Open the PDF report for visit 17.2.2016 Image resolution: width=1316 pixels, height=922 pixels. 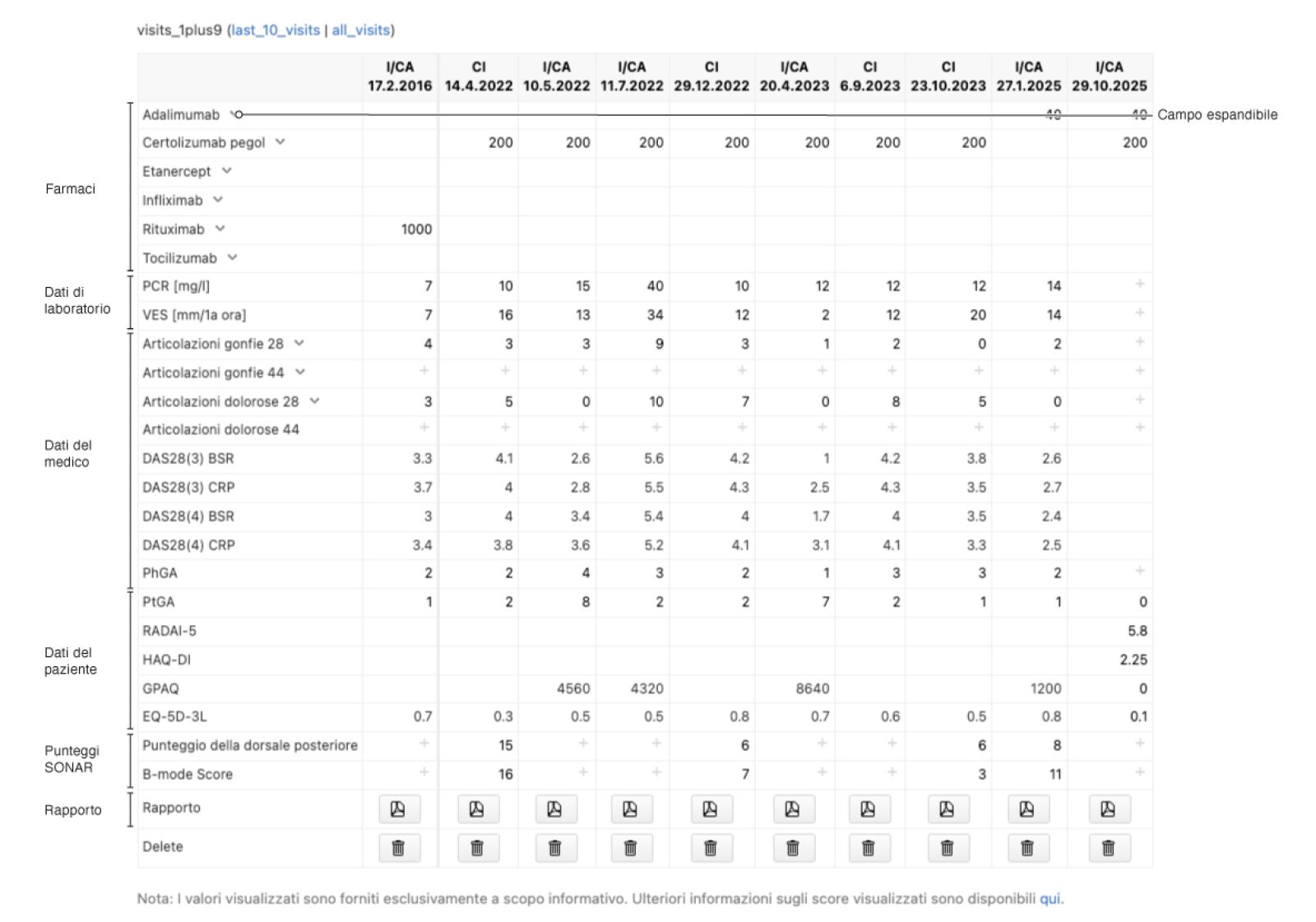[x=398, y=808]
